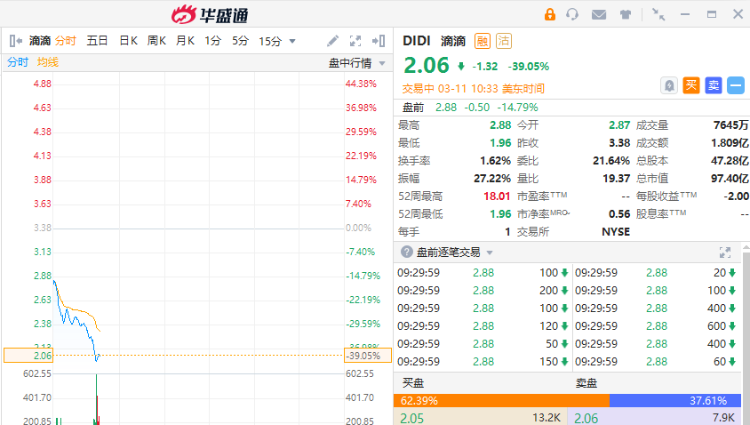Click the orange 买 buy button
Viewport: 750px width, 425px height.
(x=691, y=86)
